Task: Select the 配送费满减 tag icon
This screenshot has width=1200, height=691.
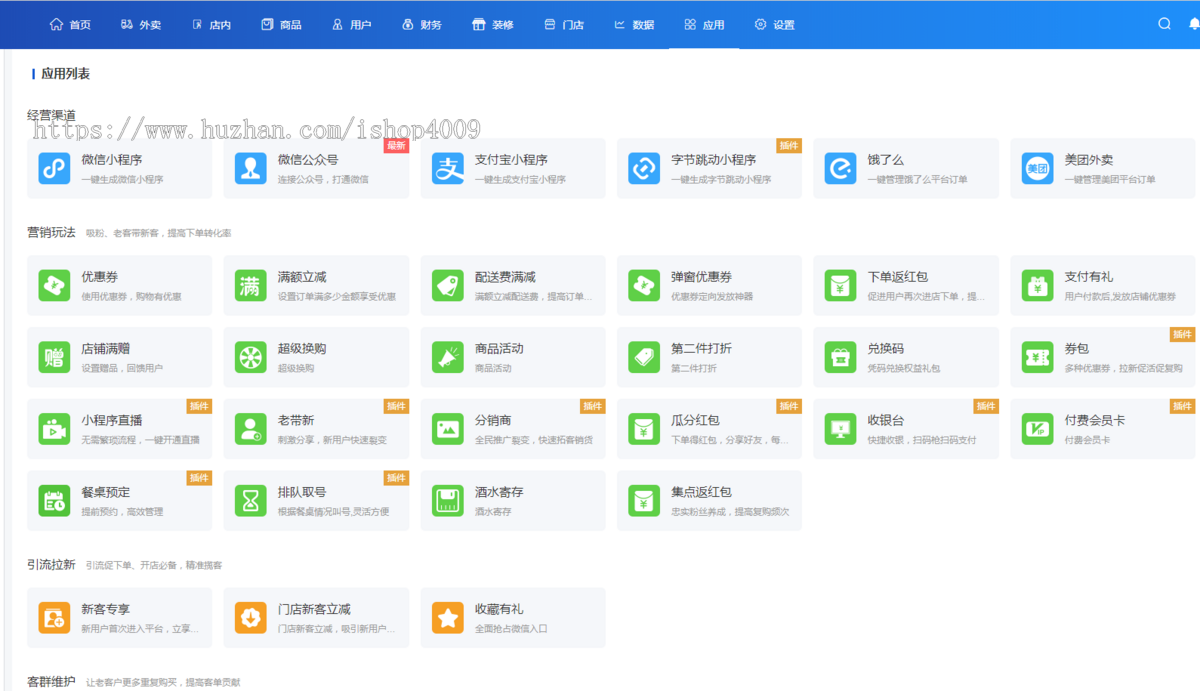Action: 448,286
